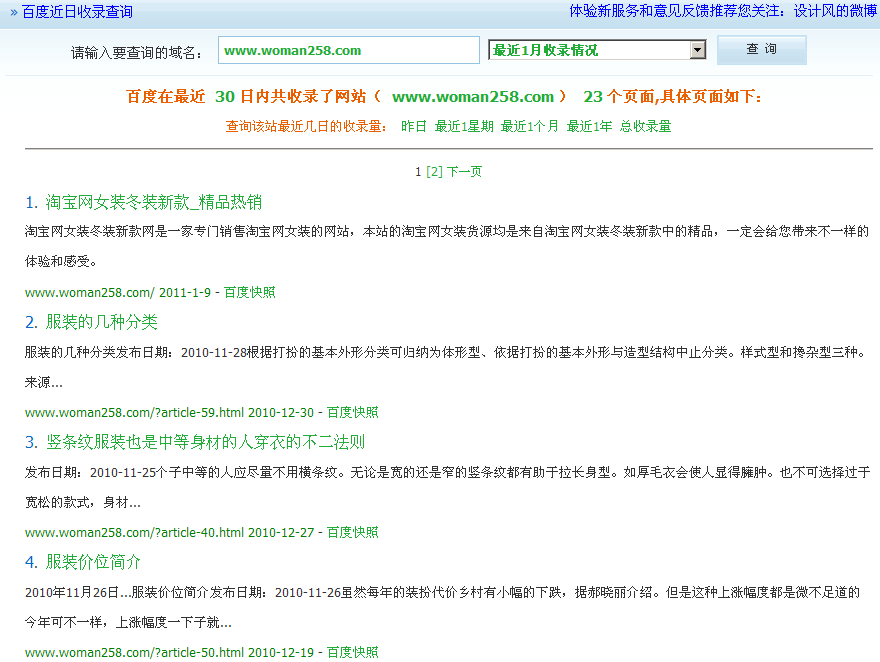Open 百度快照 for the article-50 result
Viewport: 880px width, 662px height.
[352, 652]
